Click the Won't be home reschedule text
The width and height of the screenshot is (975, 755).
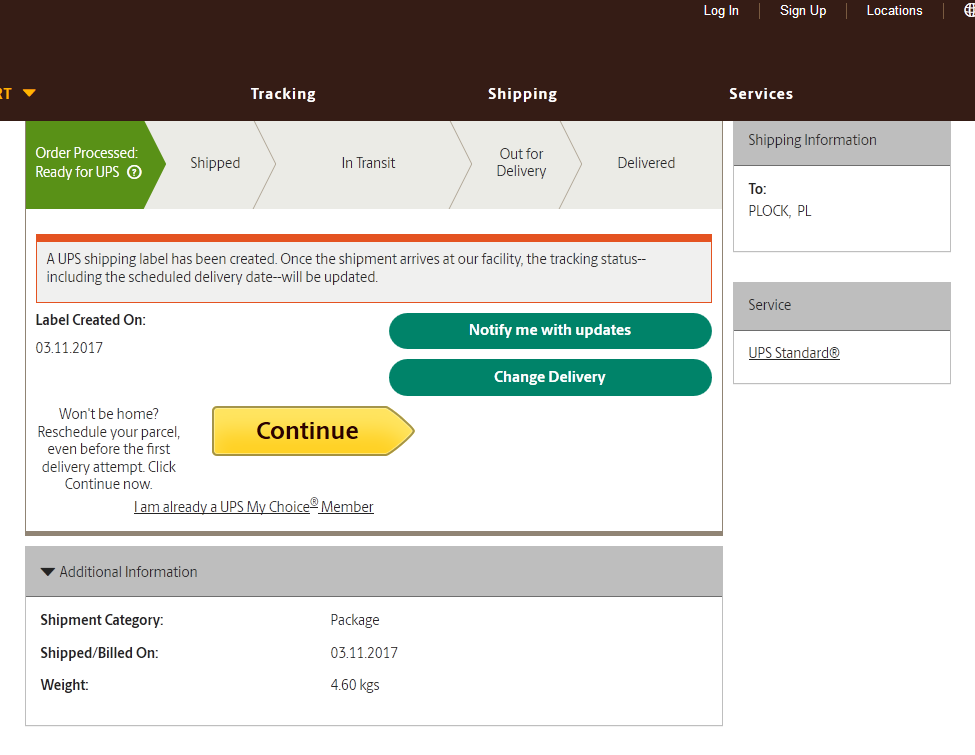coord(109,449)
